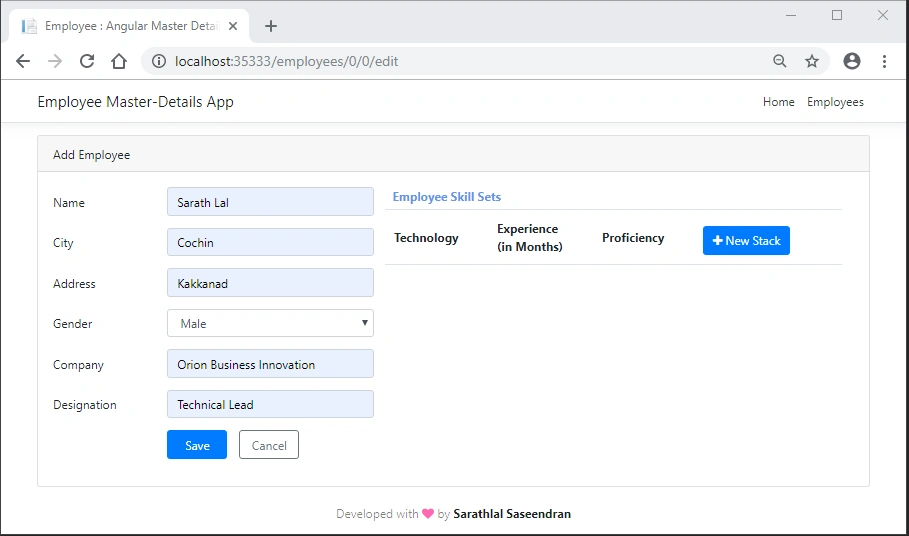The height and width of the screenshot is (536, 909).
Task: Open the browser home page icon
Action: tap(119, 61)
